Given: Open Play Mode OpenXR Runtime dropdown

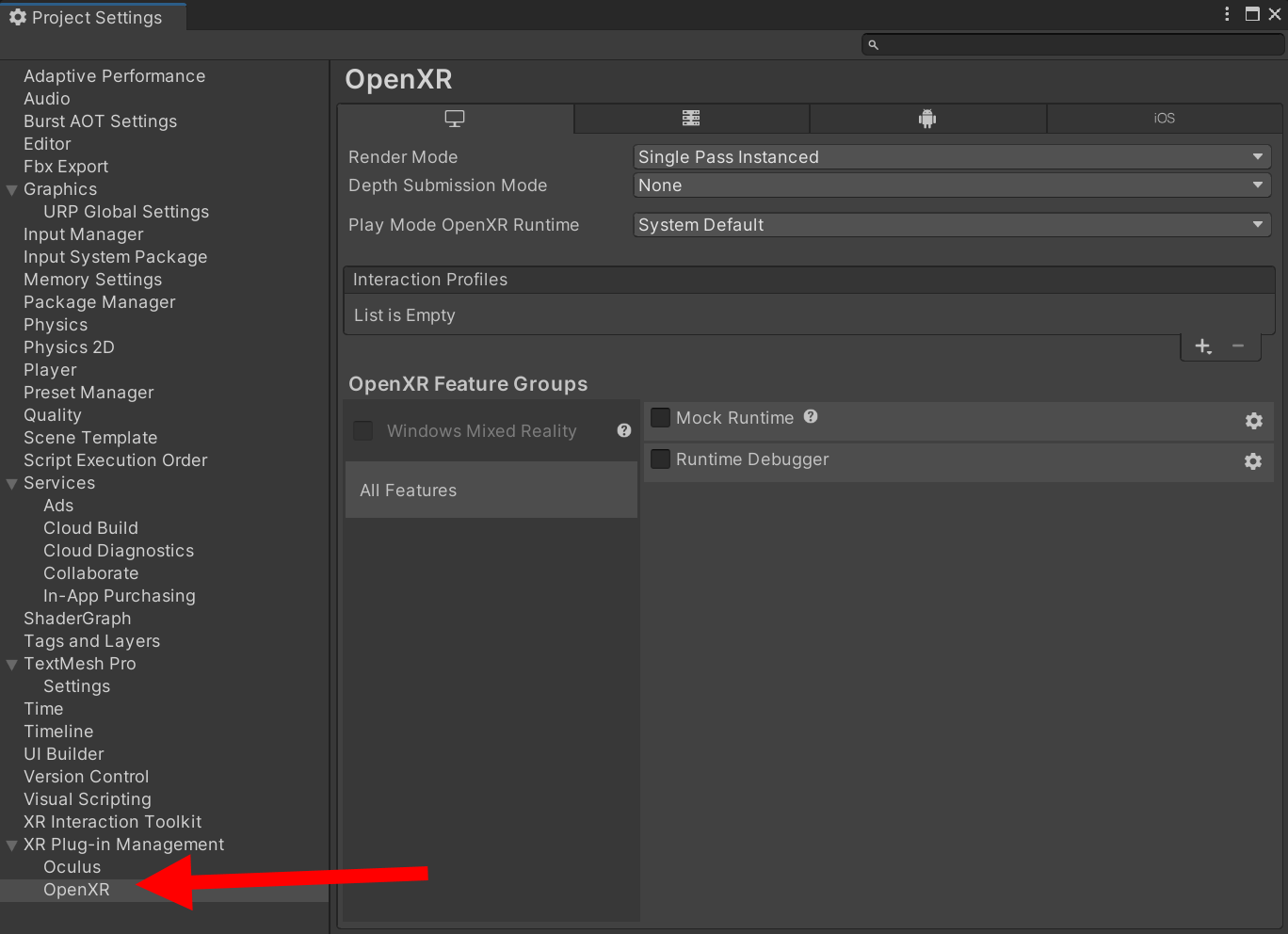Looking at the screenshot, I should [952, 225].
